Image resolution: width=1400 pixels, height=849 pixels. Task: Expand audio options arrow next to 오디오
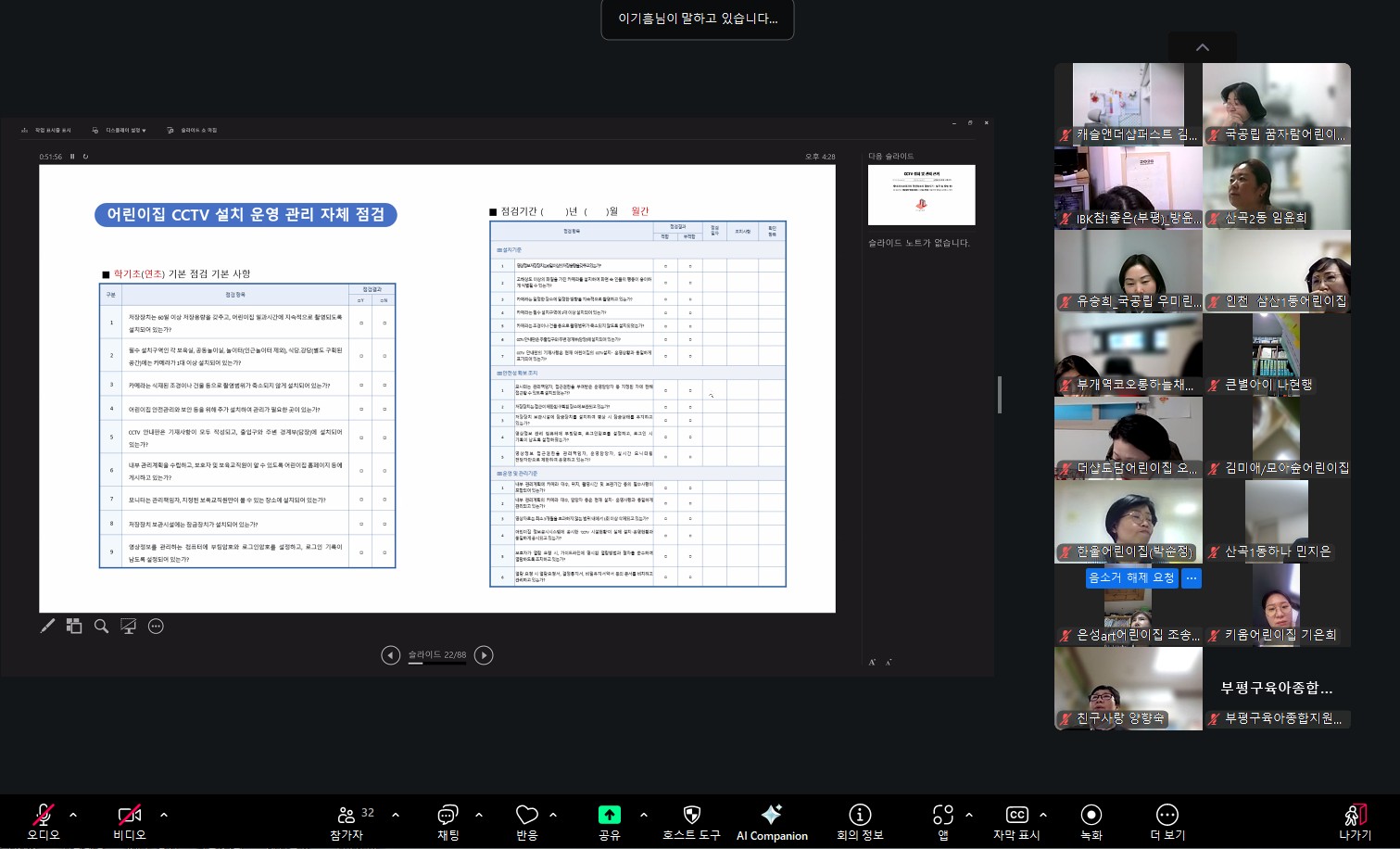[73, 815]
